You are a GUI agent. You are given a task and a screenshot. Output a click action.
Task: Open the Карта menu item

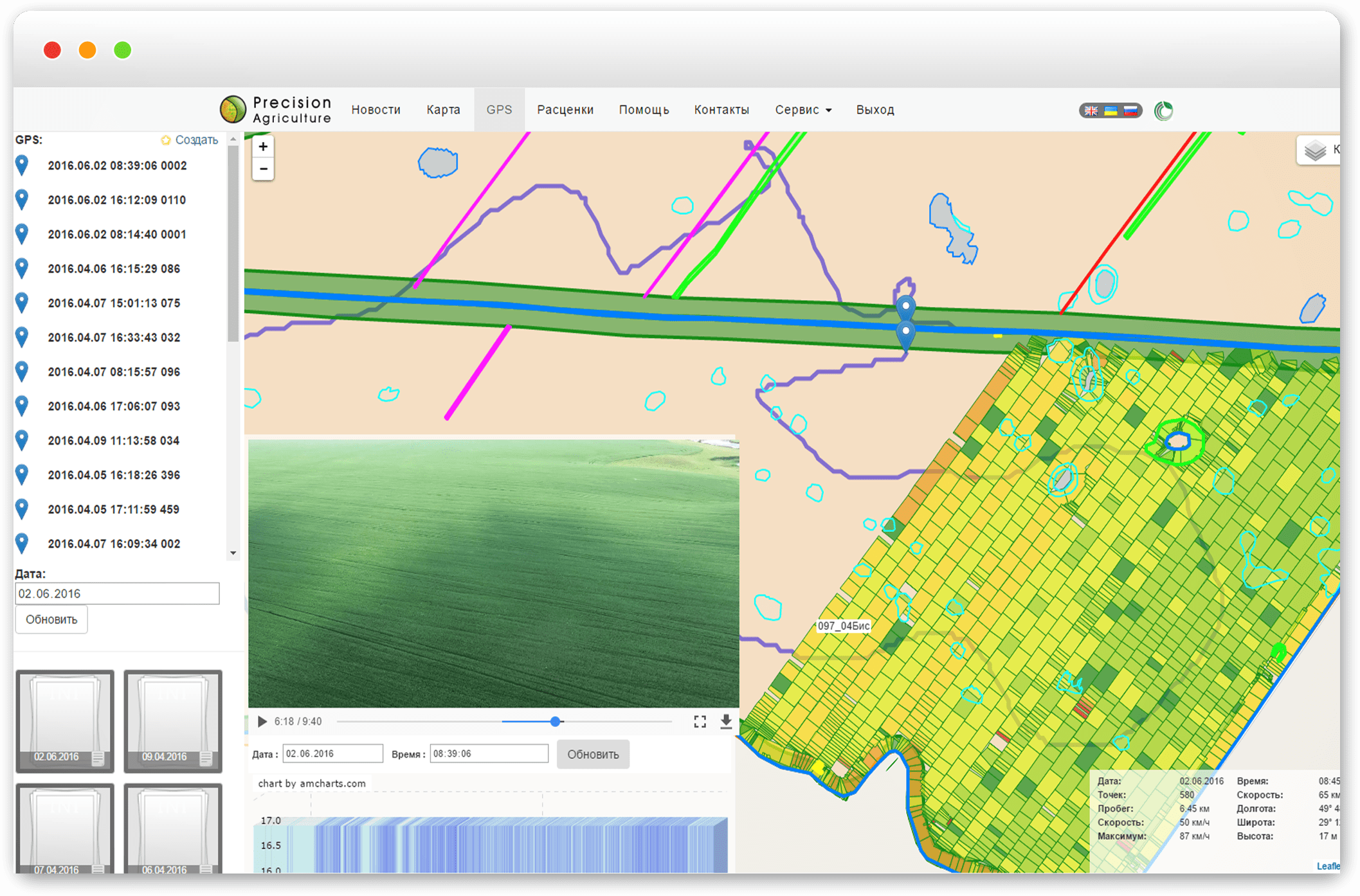[443, 110]
